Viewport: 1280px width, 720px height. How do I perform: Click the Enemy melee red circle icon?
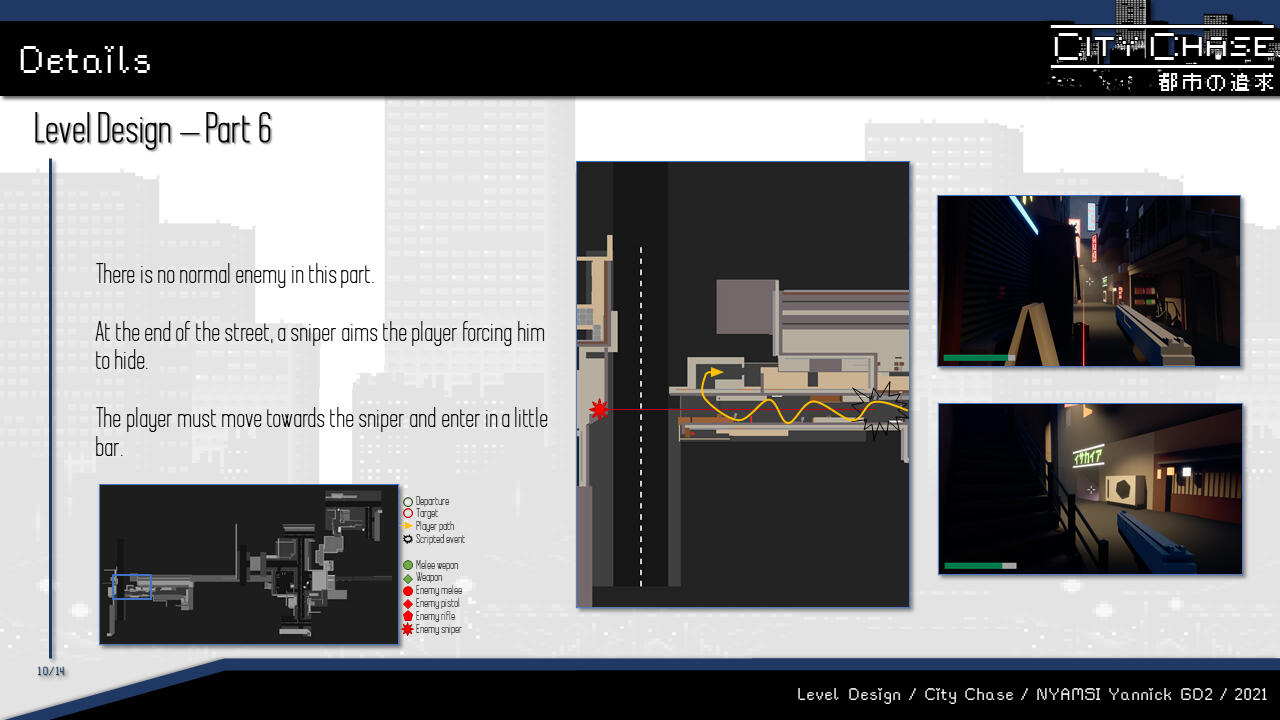(x=408, y=591)
